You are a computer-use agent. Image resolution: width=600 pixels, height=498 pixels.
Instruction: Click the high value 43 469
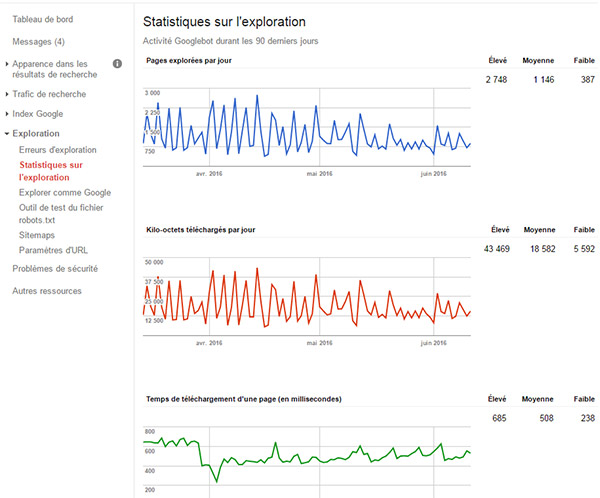pyautogui.click(x=497, y=249)
